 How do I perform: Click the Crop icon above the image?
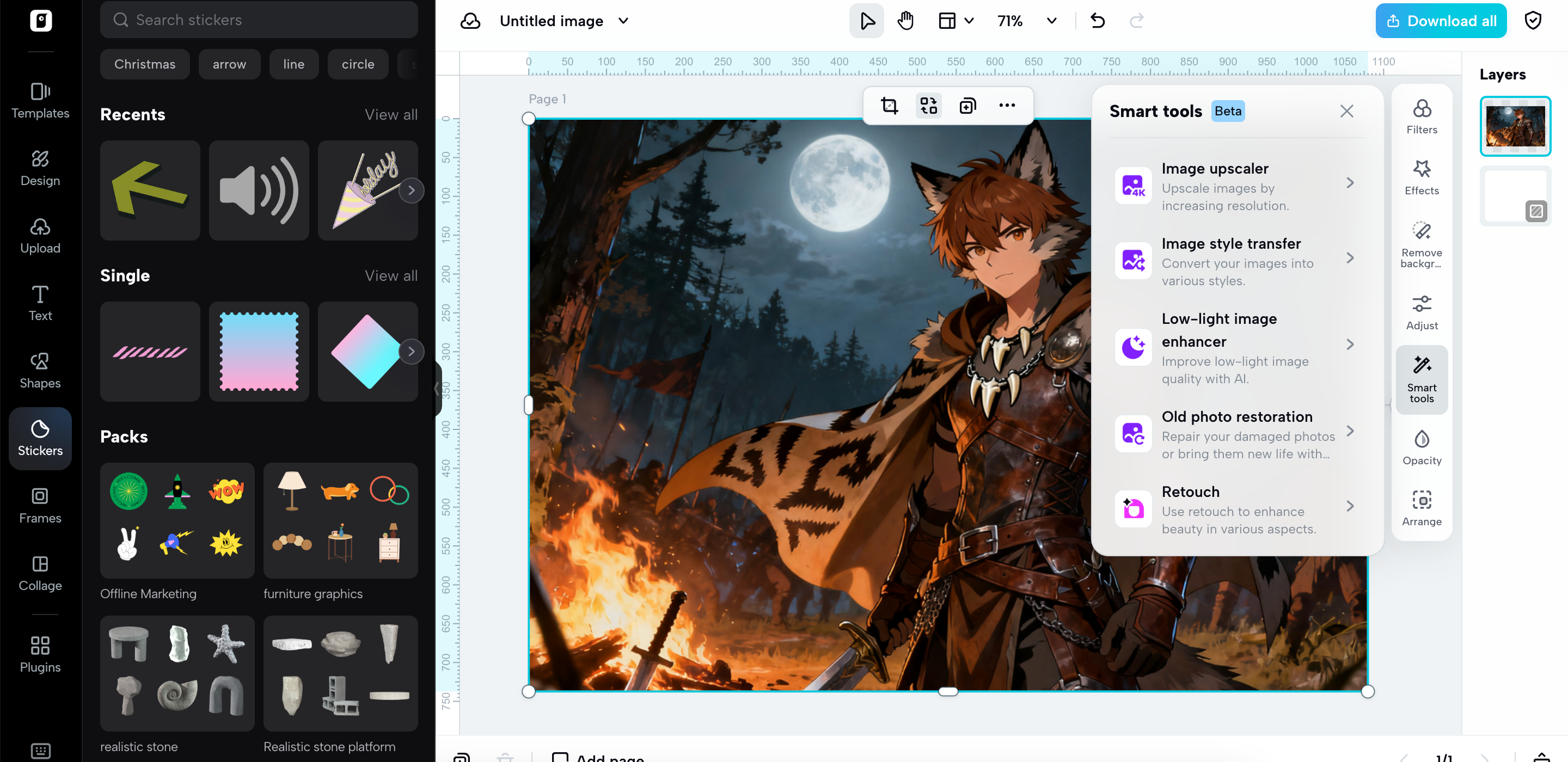(889, 105)
